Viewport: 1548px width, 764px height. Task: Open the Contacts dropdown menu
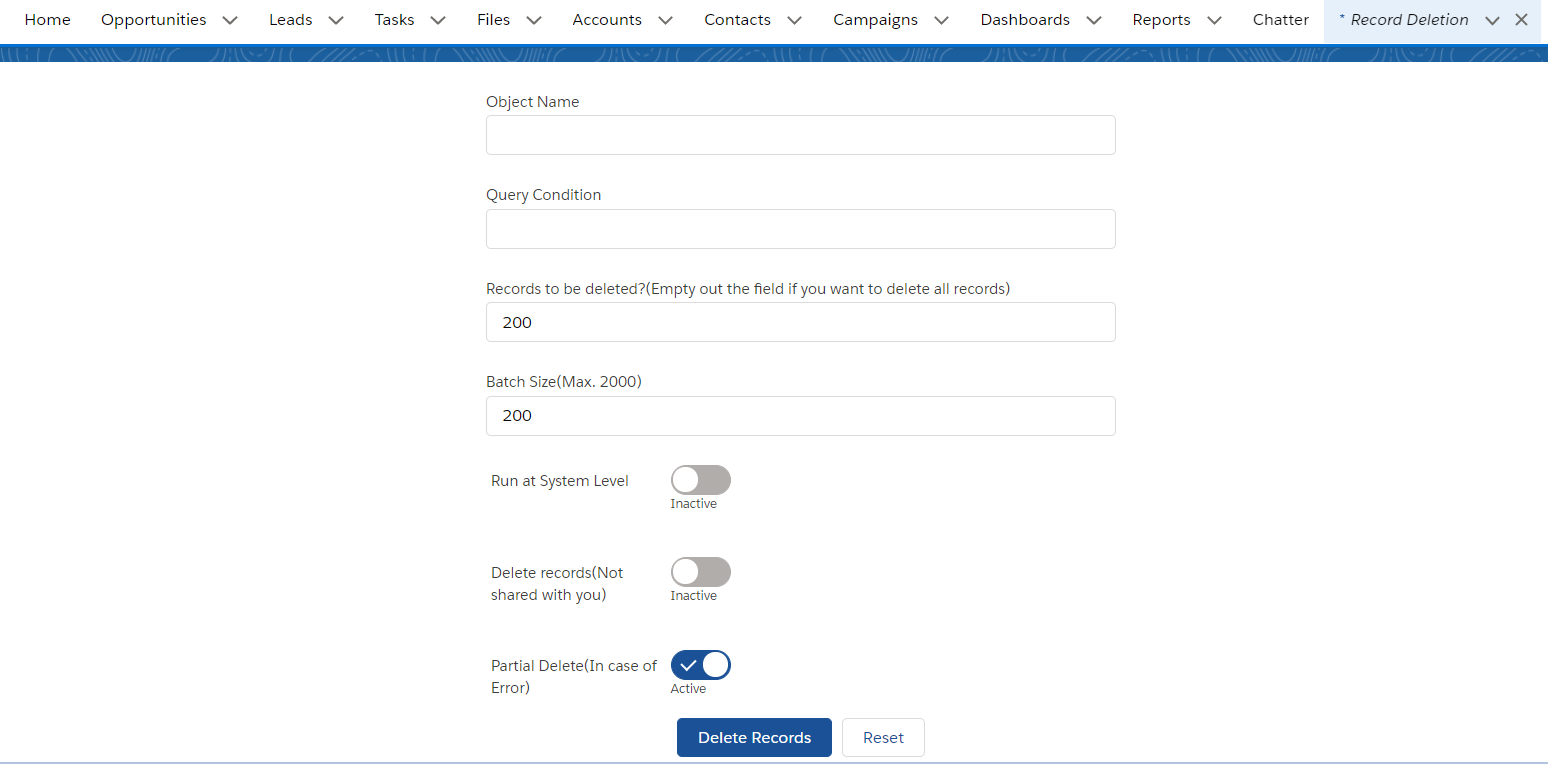click(794, 19)
